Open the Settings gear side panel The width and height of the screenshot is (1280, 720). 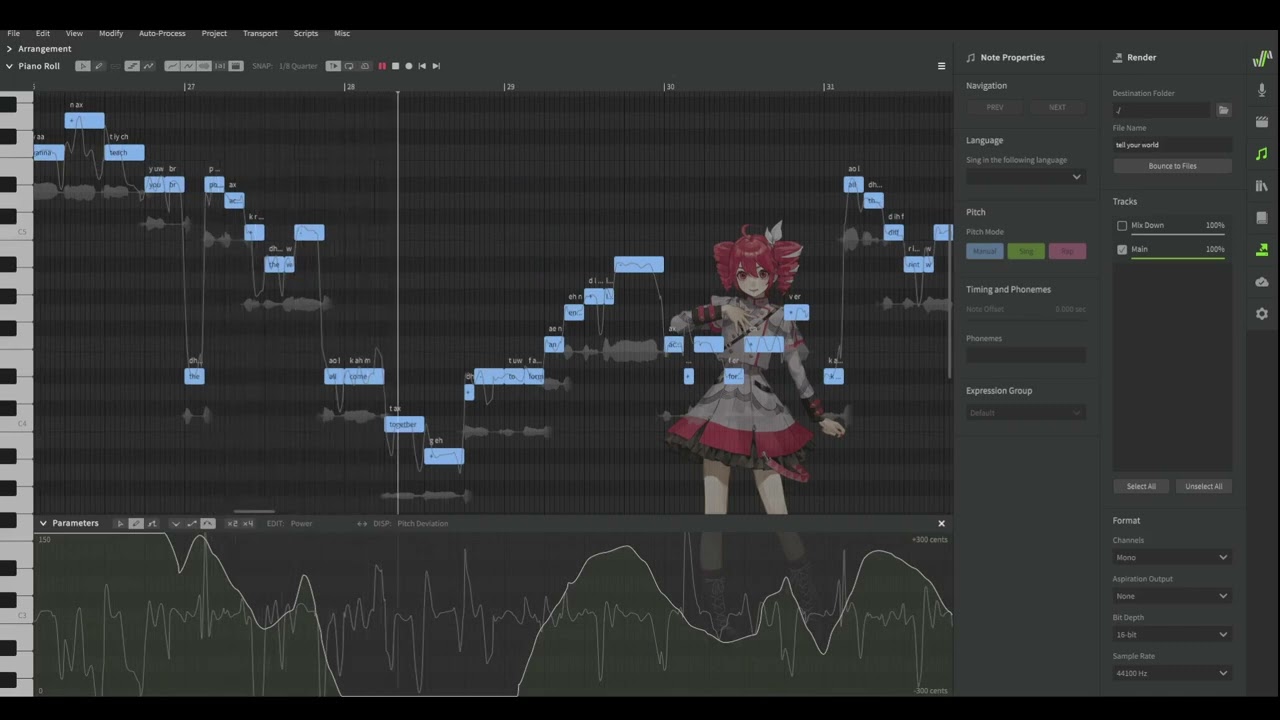click(x=1262, y=314)
